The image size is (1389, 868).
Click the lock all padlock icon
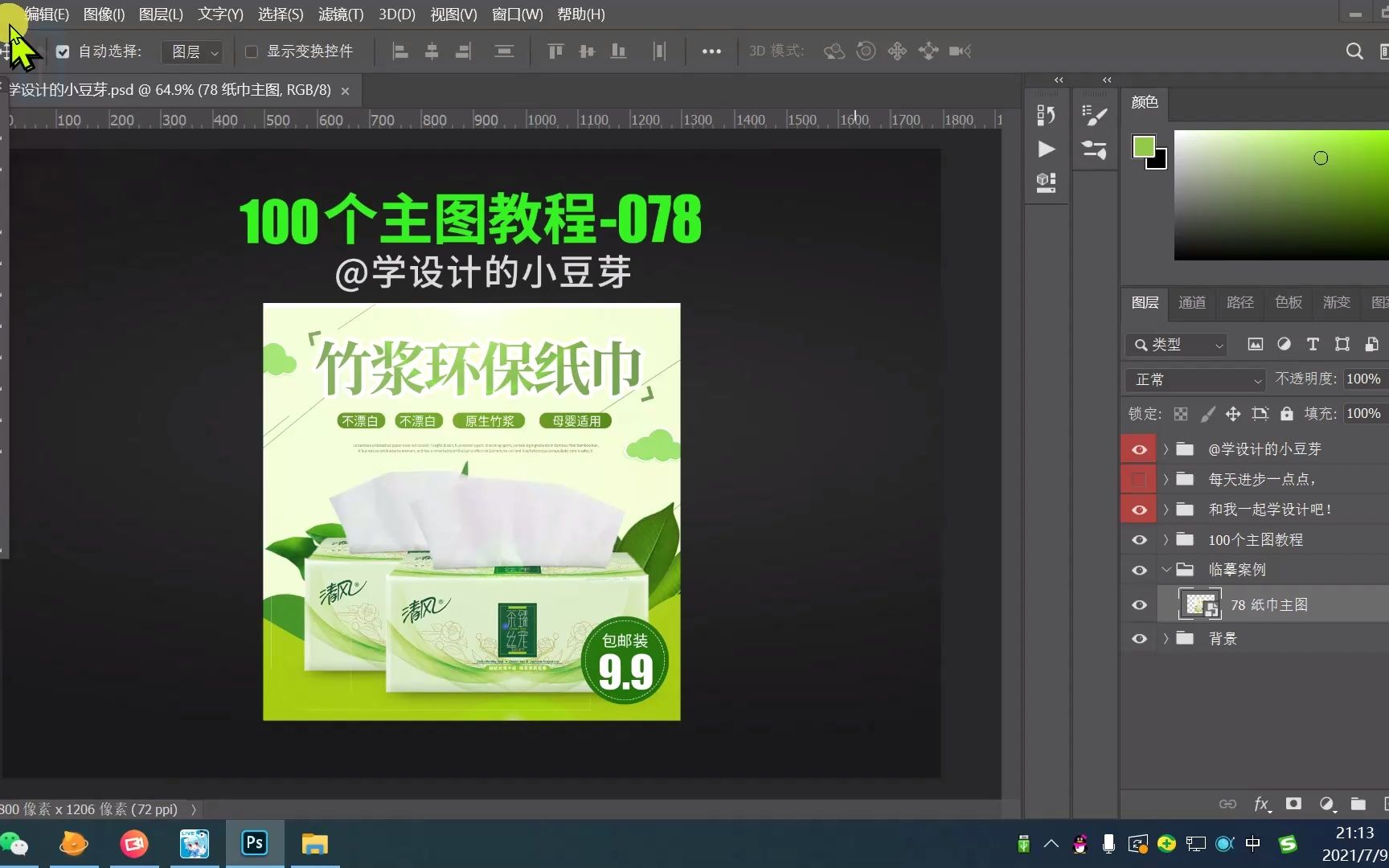(x=1287, y=414)
